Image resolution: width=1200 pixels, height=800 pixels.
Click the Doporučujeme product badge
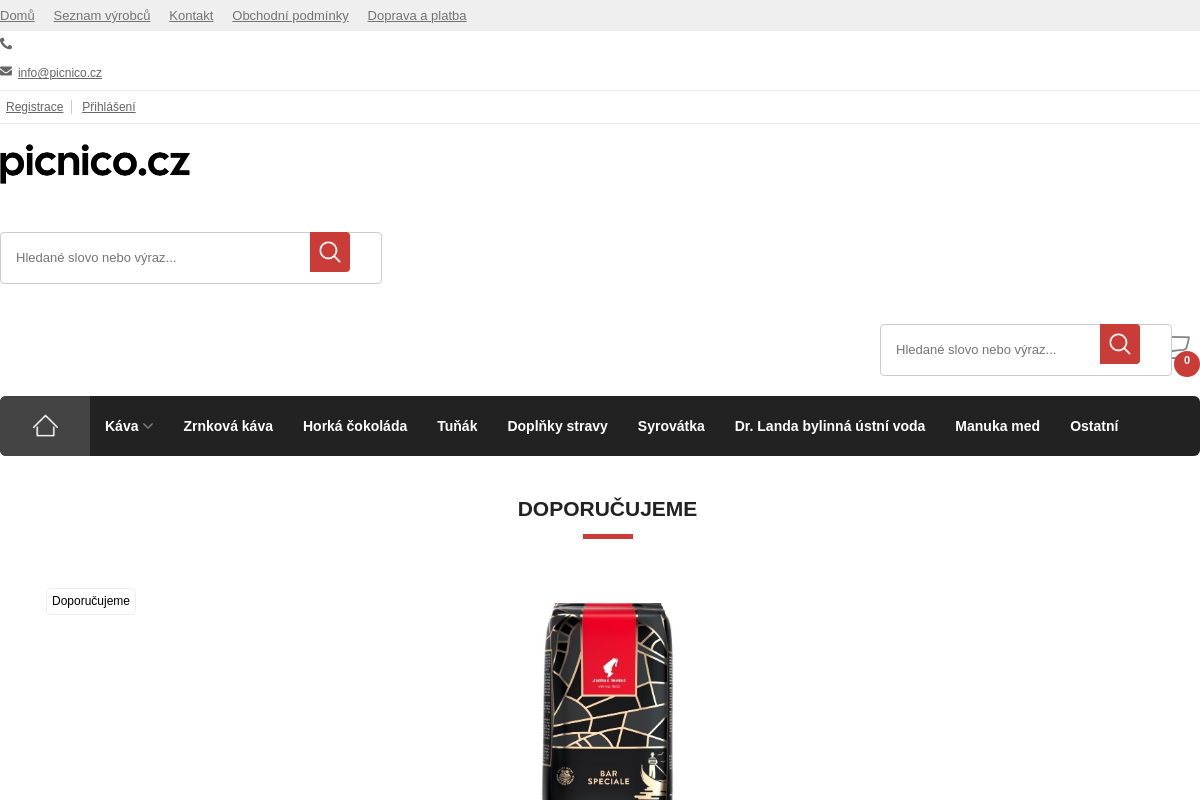click(x=91, y=601)
